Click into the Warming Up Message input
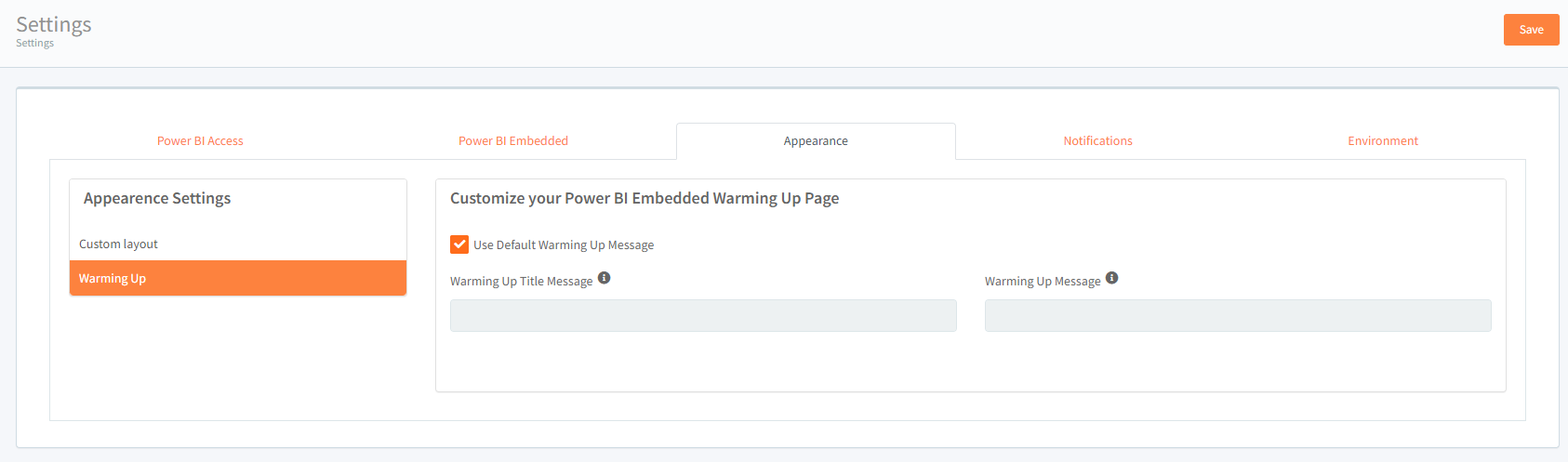 [x=1237, y=316]
